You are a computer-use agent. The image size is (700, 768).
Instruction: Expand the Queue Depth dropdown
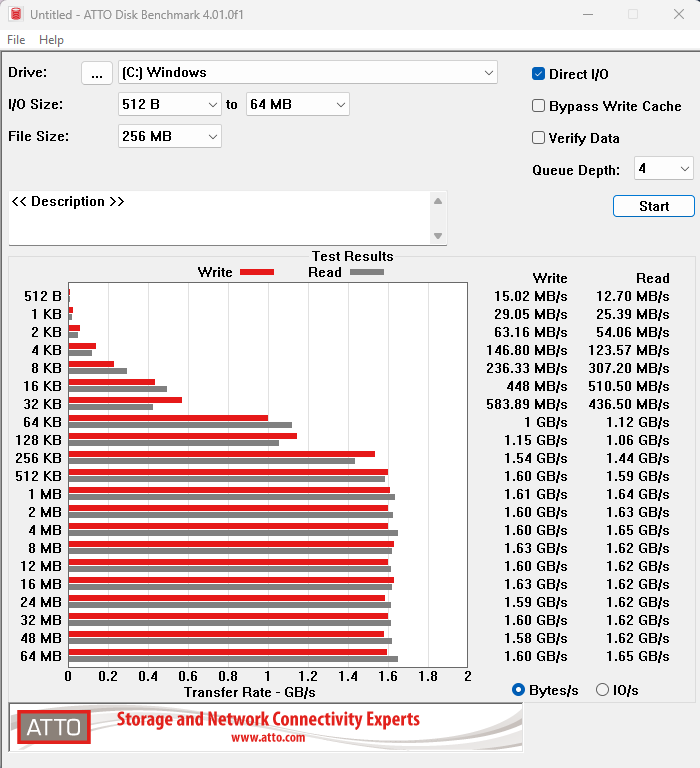664,168
